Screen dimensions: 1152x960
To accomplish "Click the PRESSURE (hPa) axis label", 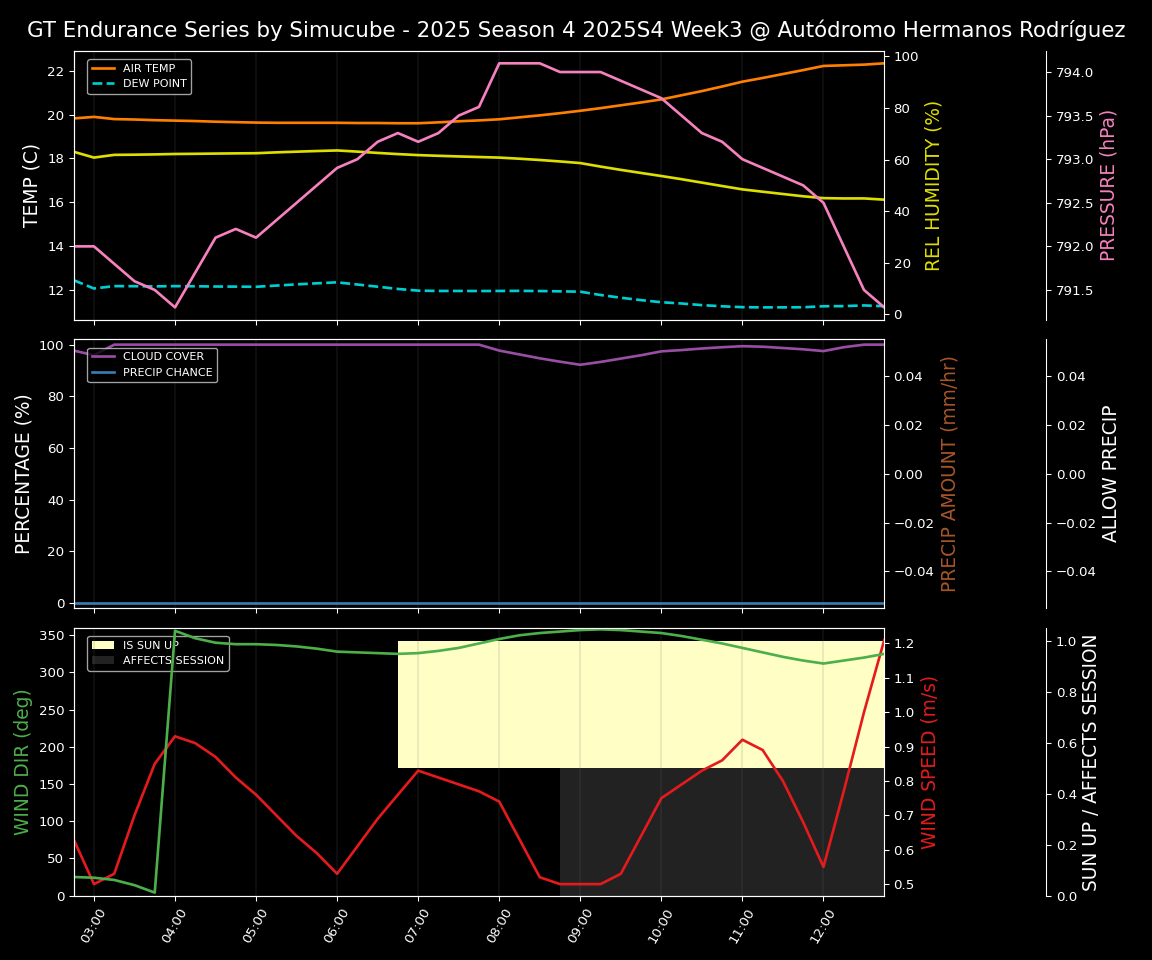I will [x=1108, y=185].
